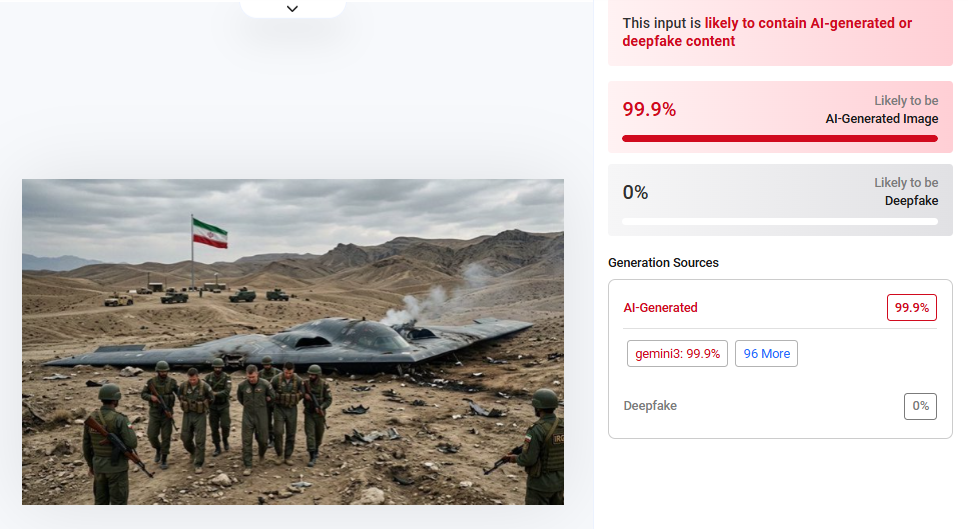This screenshot has width=968, height=529.
Task: Click the large 99.9% score text
Action: click(x=649, y=109)
